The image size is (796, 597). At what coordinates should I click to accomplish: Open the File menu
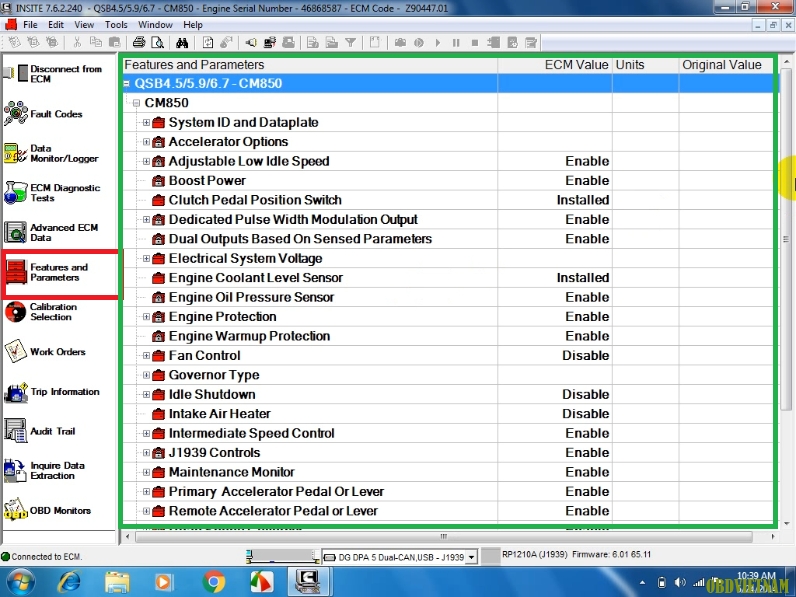[30, 24]
